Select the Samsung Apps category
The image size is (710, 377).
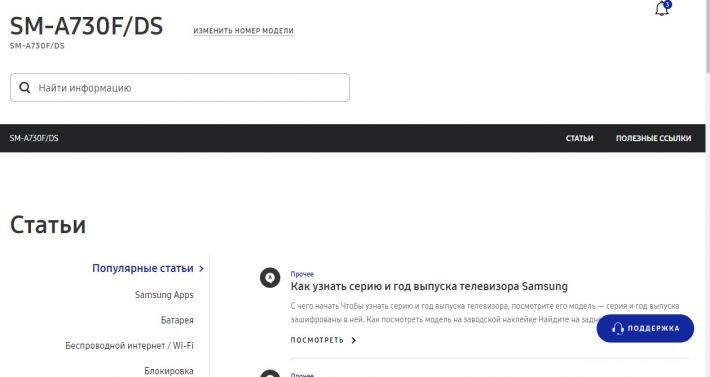[x=164, y=295]
